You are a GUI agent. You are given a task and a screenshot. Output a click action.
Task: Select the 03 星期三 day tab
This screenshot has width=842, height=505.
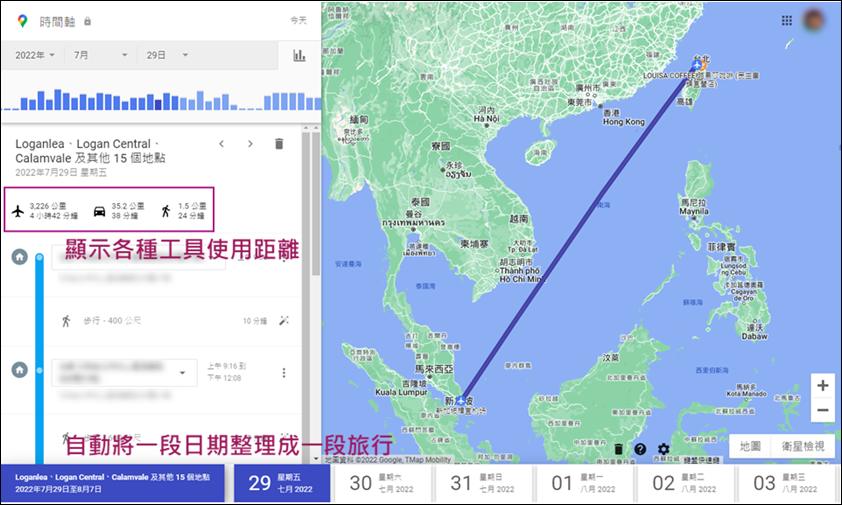(x=786, y=483)
